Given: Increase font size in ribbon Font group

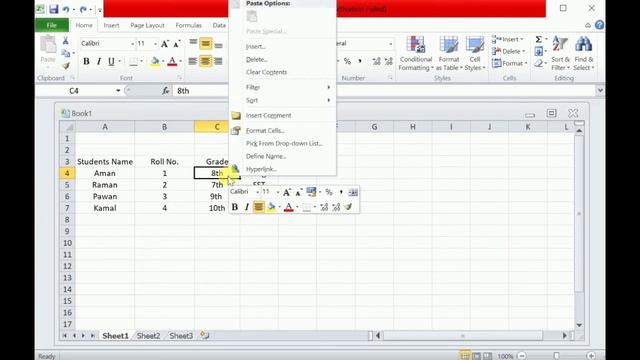Looking at the screenshot, I should pyautogui.click(x=164, y=44).
